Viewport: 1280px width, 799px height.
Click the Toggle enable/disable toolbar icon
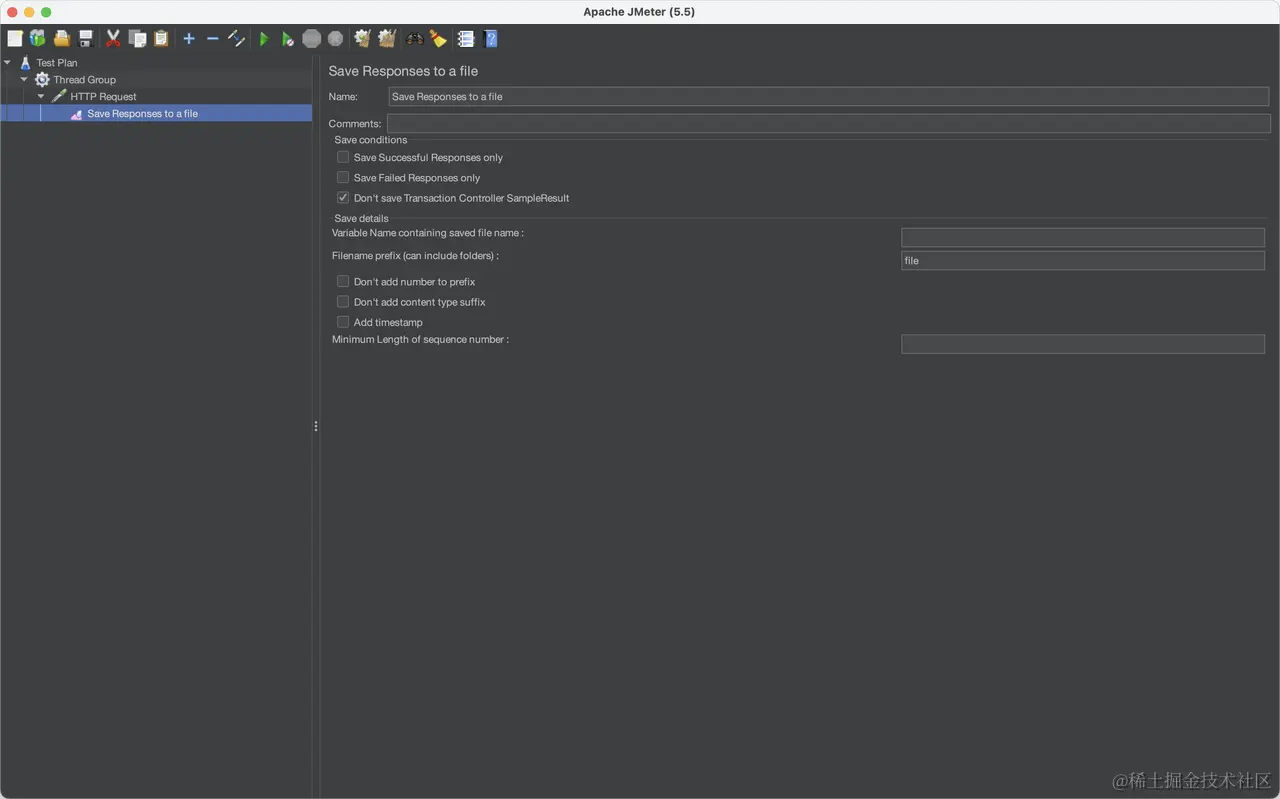[236, 39]
